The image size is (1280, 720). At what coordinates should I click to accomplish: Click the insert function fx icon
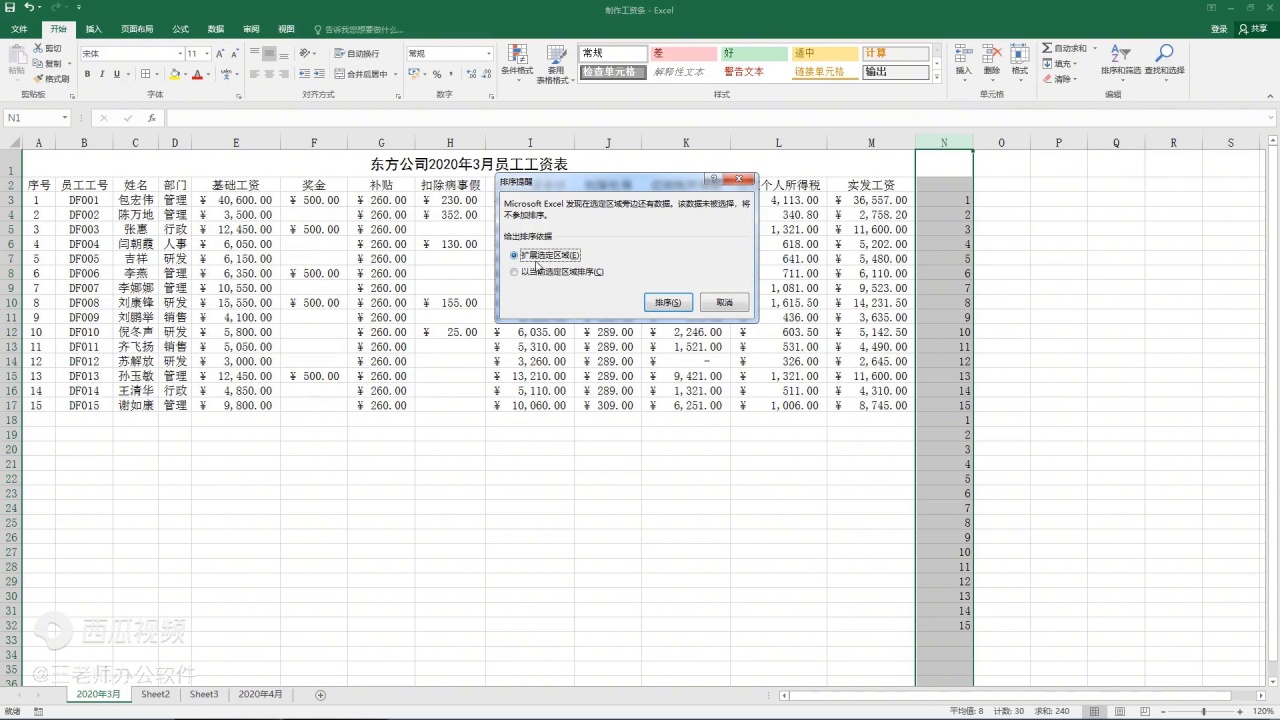pos(151,118)
